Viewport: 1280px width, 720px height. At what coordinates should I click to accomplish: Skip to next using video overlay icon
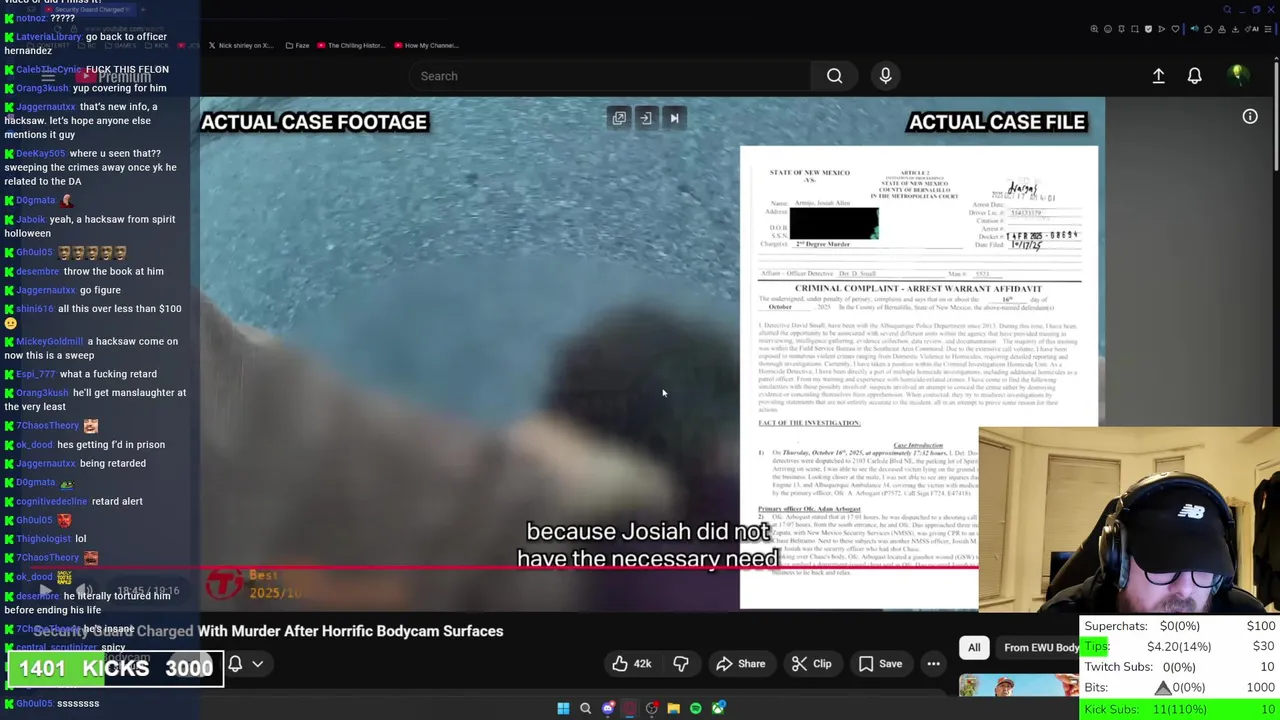tap(674, 118)
